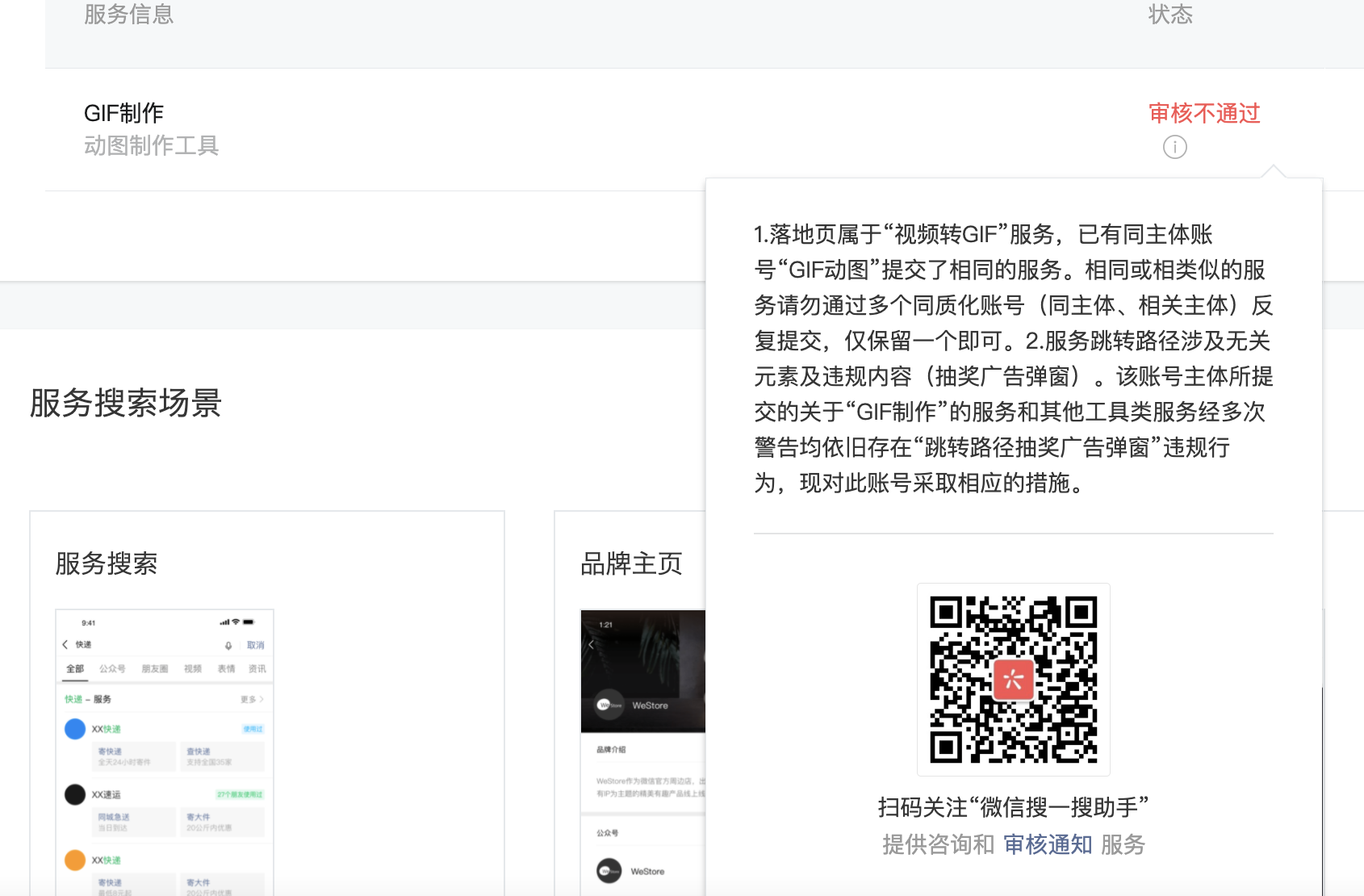The height and width of the screenshot is (896, 1364).
Task: Click the info icon under 审核不通过
Action: pyautogui.click(x=1174, y=147)
